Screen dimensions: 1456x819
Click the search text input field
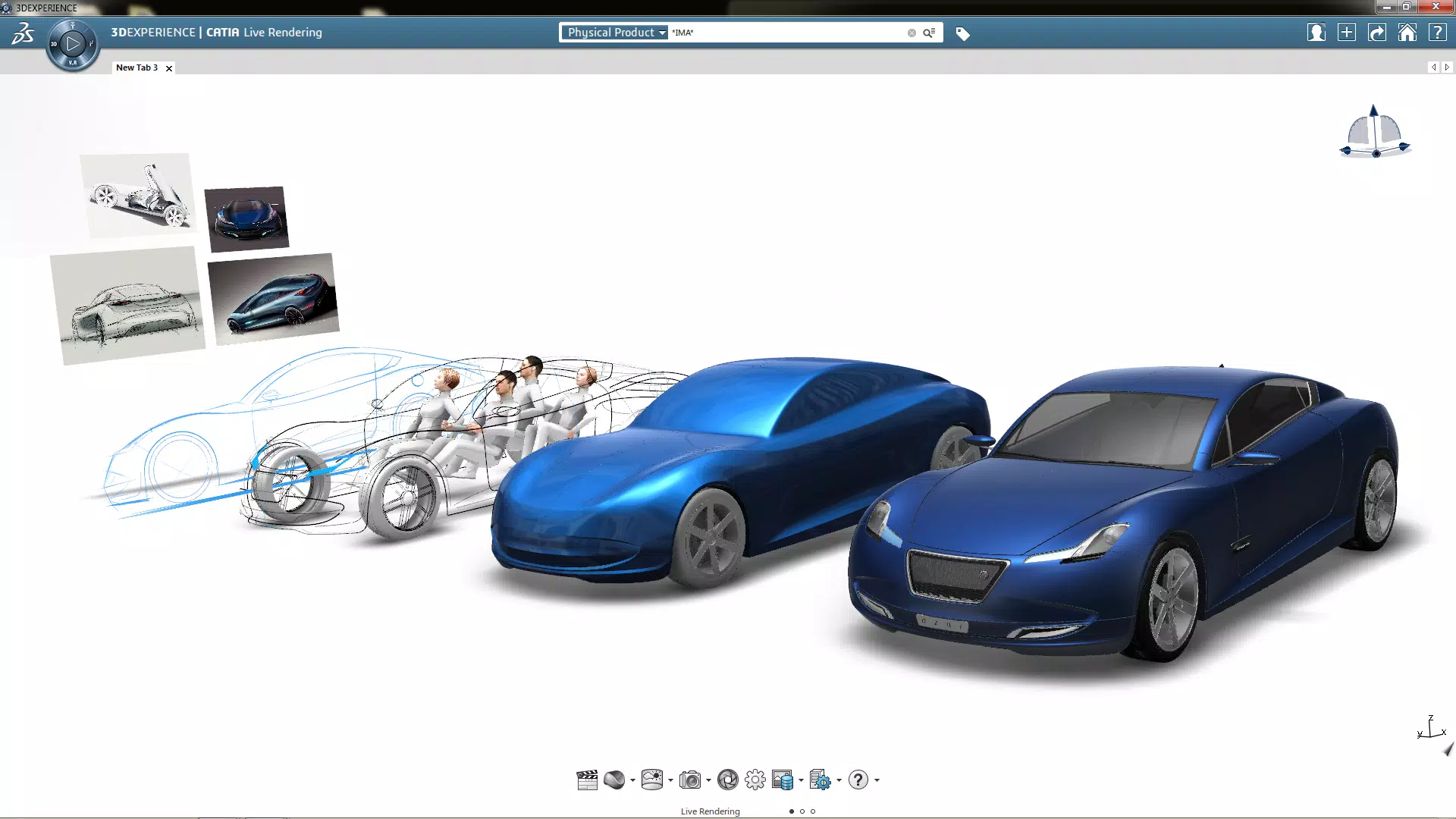(x=789, y=33)
